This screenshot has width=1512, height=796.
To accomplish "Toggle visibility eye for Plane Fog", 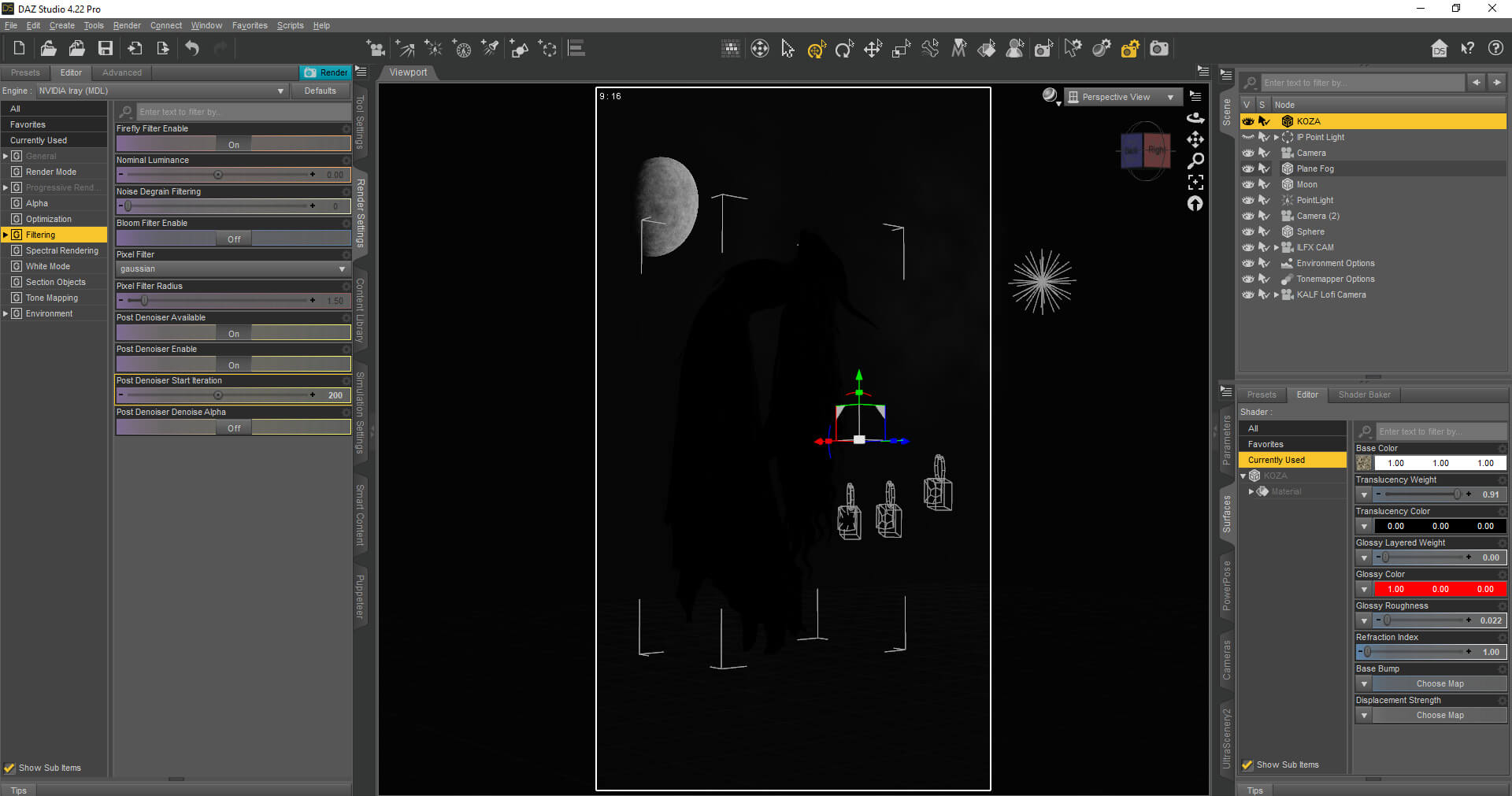I will pos(1248,168).
